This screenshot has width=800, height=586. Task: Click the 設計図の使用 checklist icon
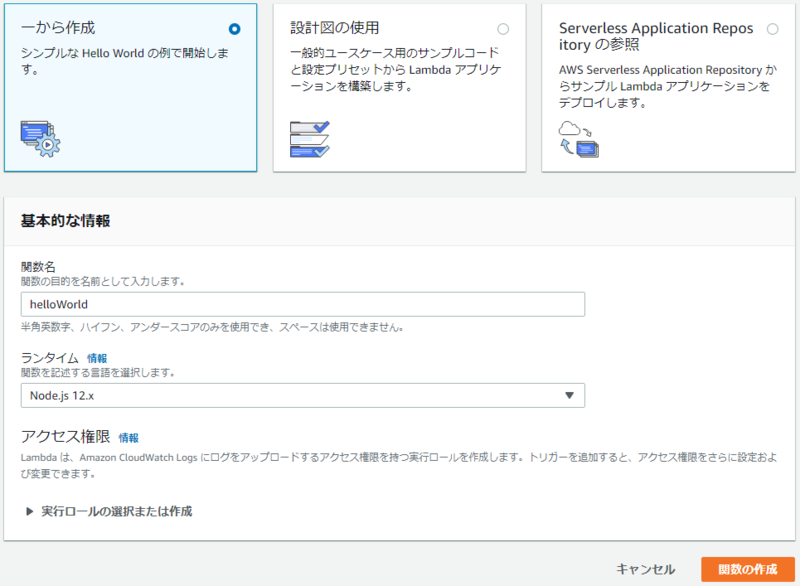pos(310,139)
